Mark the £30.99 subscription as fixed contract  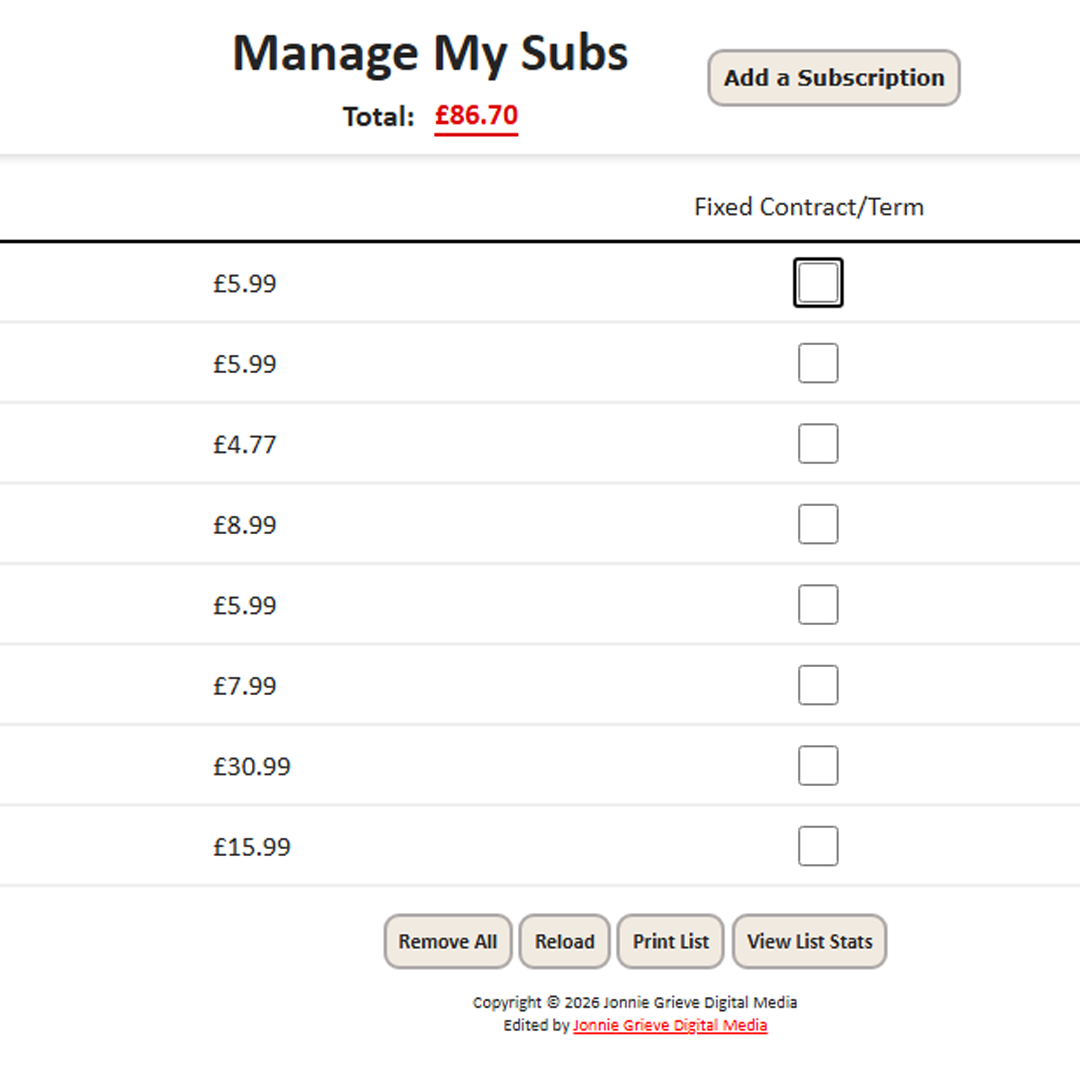(x=818, y=765)
